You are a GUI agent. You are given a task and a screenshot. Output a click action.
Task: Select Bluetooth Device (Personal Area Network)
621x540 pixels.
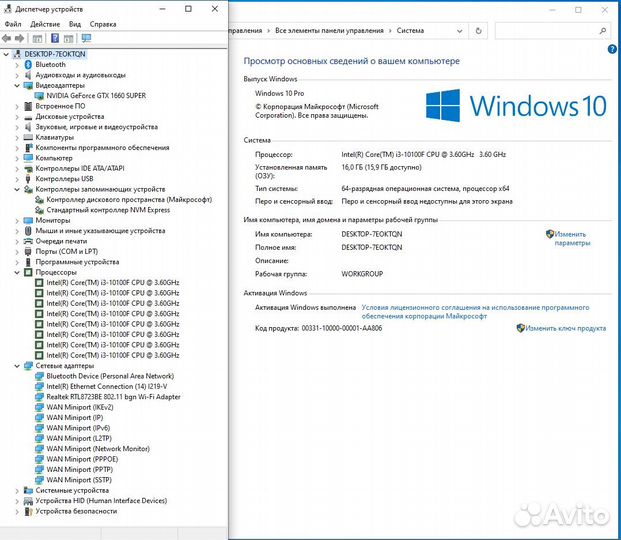[x=110, y=376]
